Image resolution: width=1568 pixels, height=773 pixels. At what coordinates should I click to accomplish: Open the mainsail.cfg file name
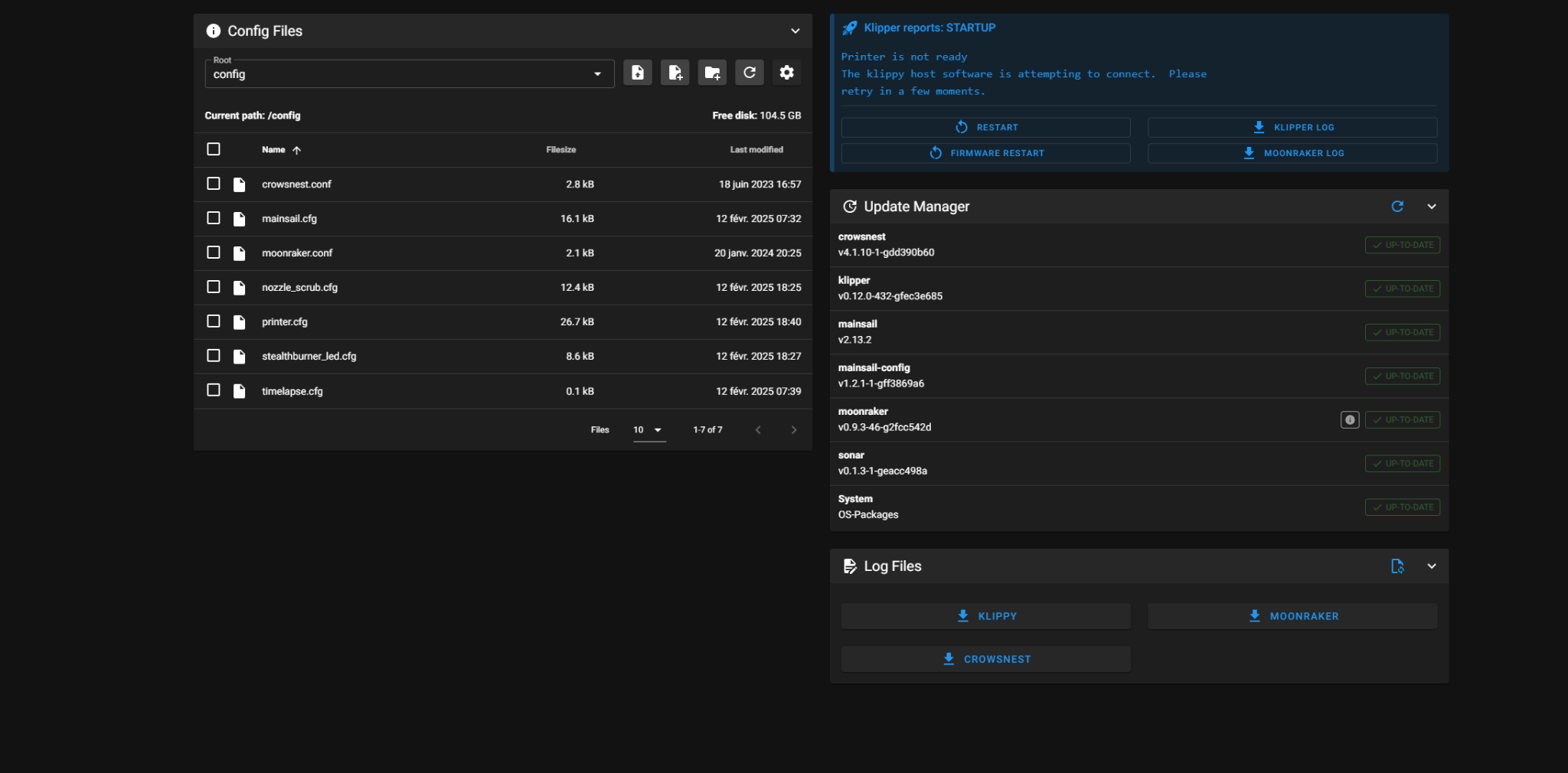pyautogui.click(x=289, y=219)
